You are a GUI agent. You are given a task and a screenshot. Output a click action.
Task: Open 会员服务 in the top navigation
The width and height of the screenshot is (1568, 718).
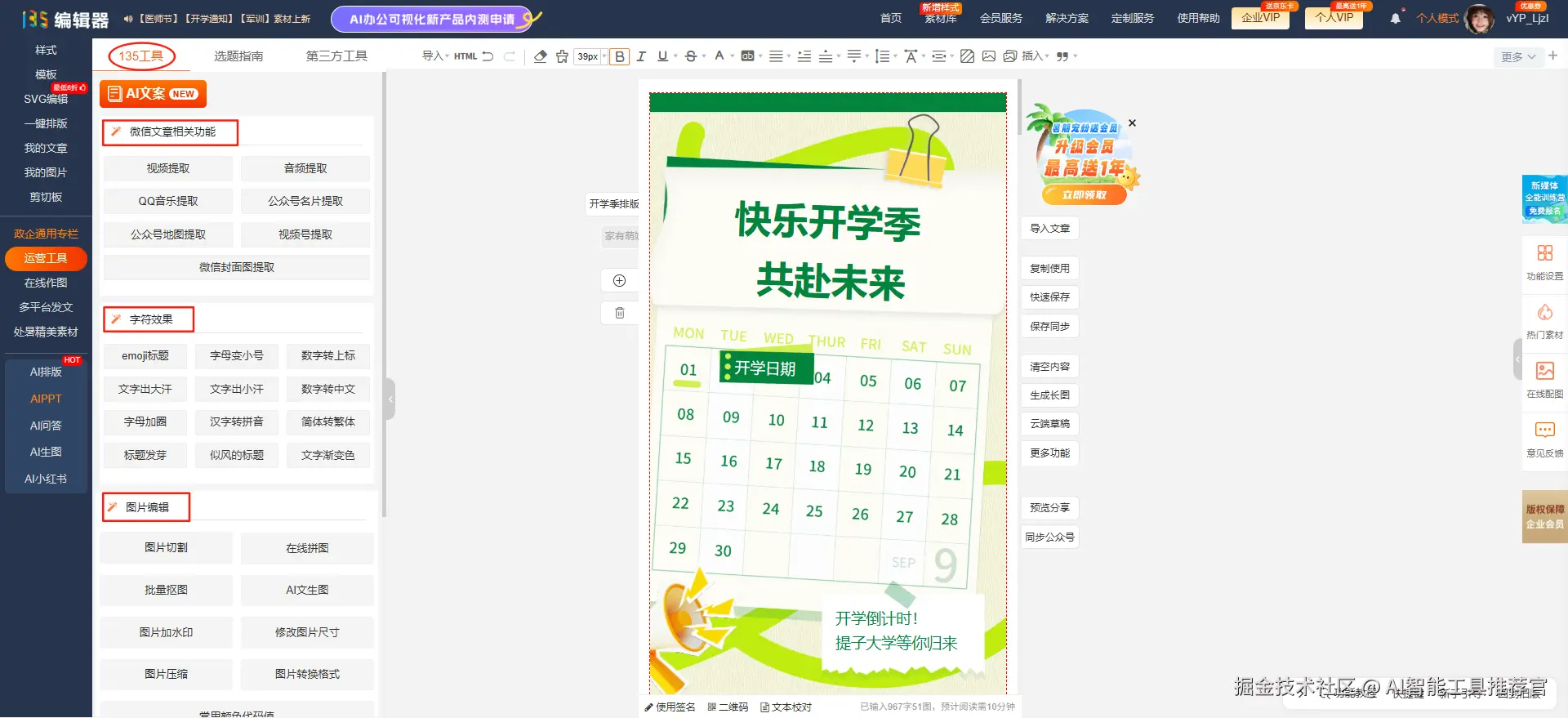pyautogui.click(x=1001, y=18)
